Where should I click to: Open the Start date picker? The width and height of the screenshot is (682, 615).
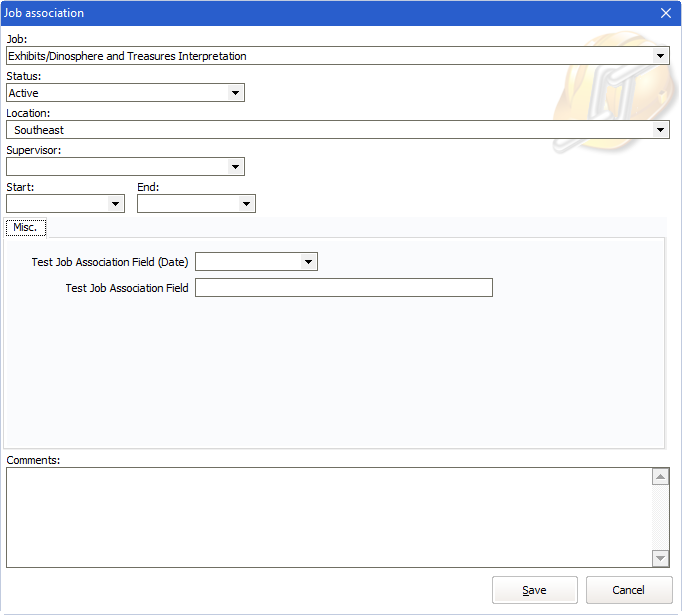pos(115,204)
